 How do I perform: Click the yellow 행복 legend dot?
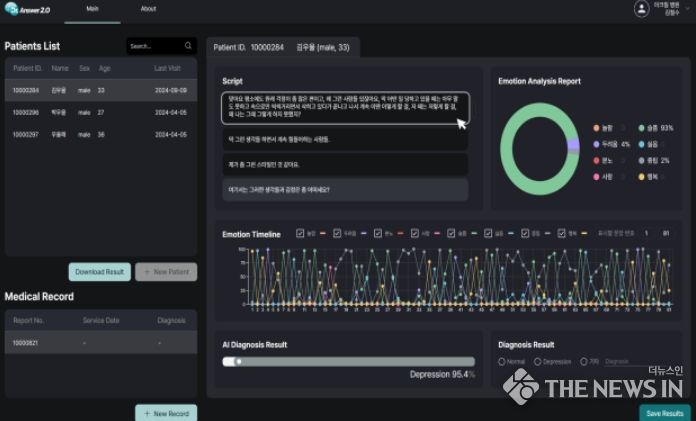tap(641, 177)
